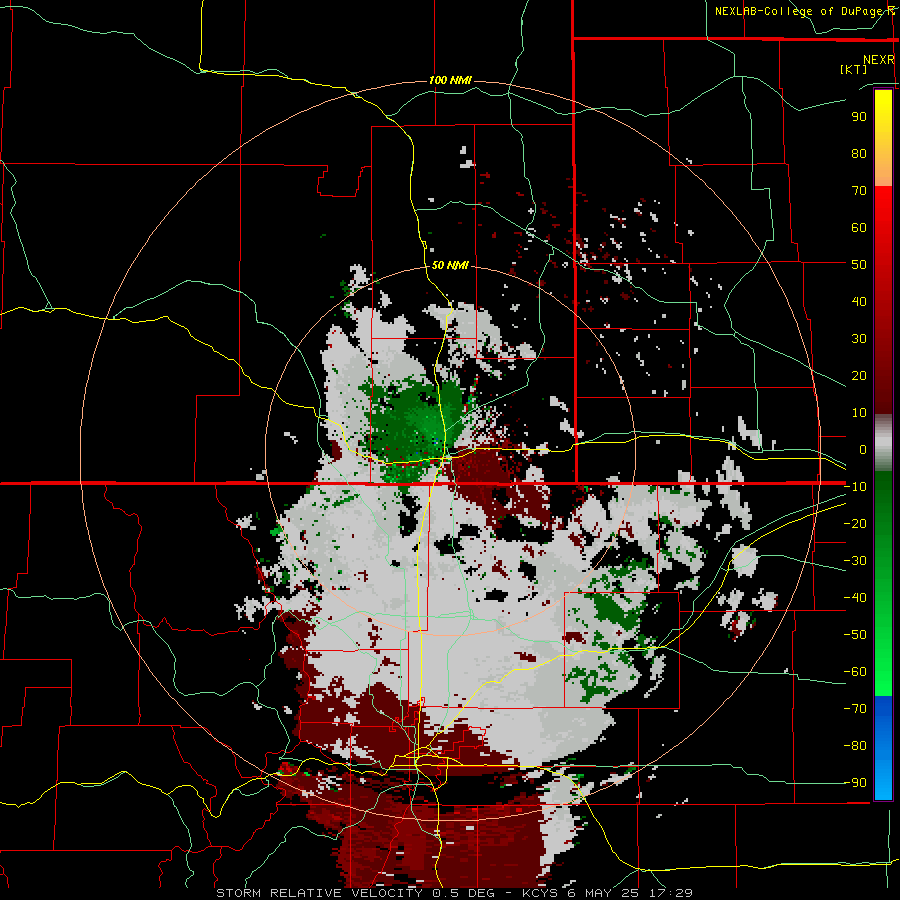Click the NEXLAB-College of DuPage title text
This screenshot has width=900, height=900.
click(x=805, y=11)
